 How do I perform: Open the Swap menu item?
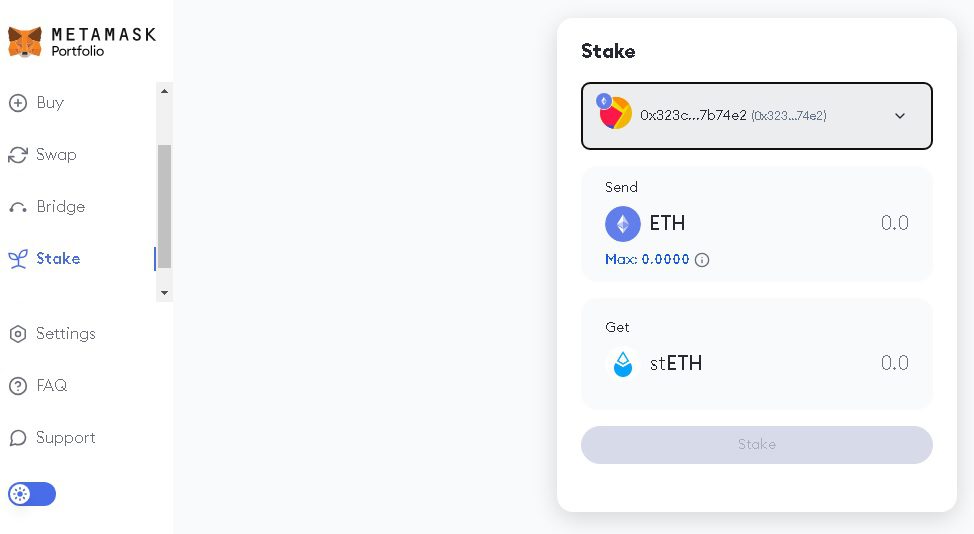pyautogui.click(x=56, y=155)
